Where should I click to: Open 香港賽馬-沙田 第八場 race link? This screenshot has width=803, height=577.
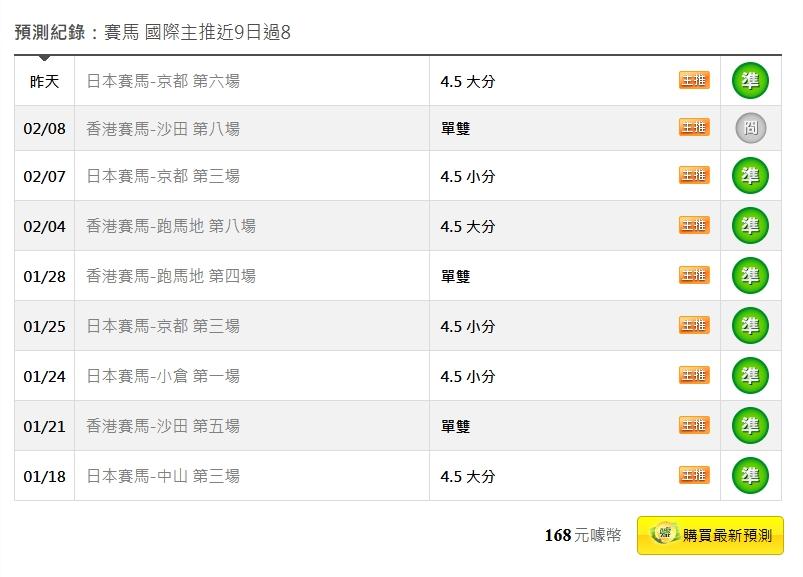[x=163, y=129]
